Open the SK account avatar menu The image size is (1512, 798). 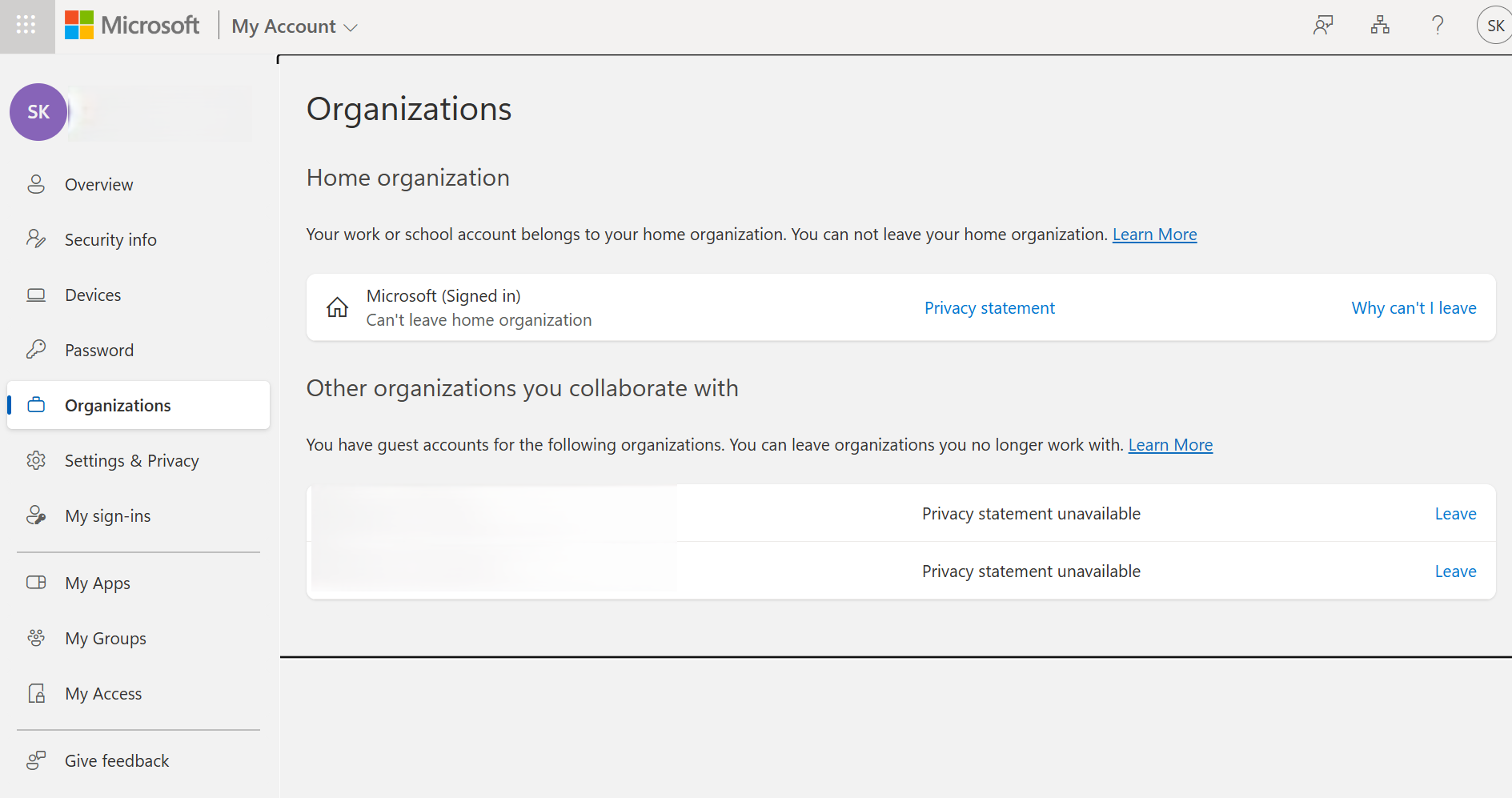click(x=1494, y=25)
